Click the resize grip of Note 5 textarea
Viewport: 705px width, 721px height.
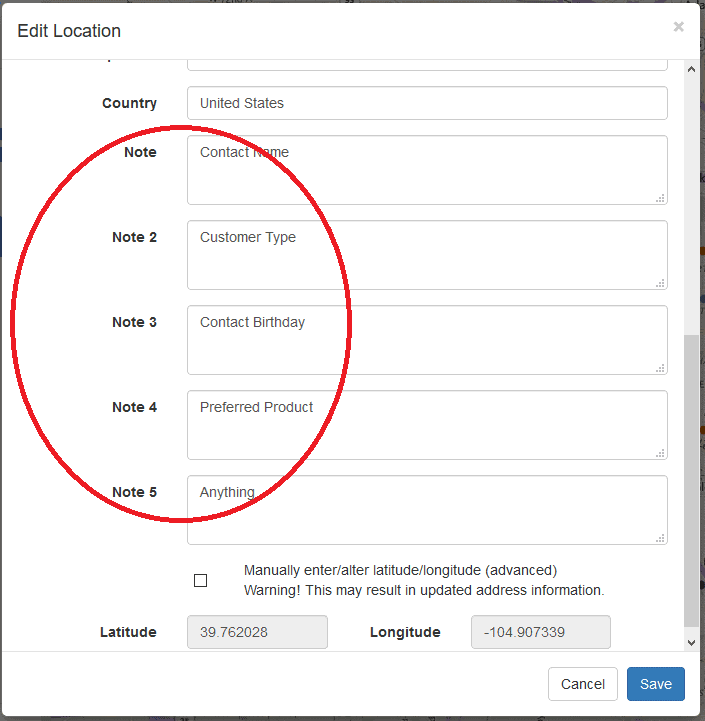[x=660, y=538]
